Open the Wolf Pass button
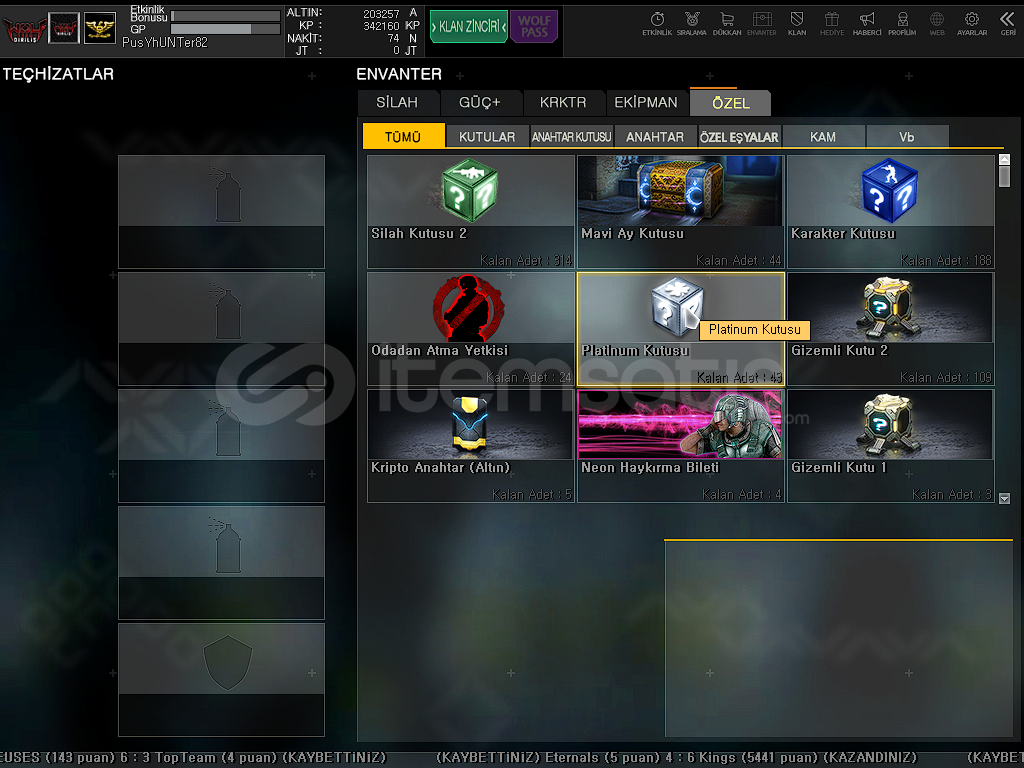1024x768 pixels. [x=534, y=26]
